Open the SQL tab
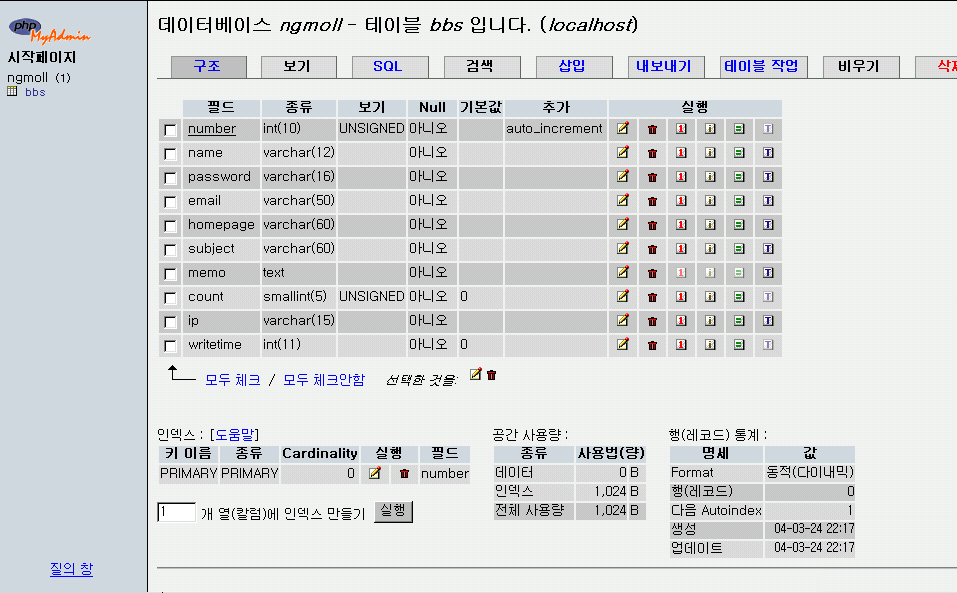 pyautogui.click(x=390, y=66)
